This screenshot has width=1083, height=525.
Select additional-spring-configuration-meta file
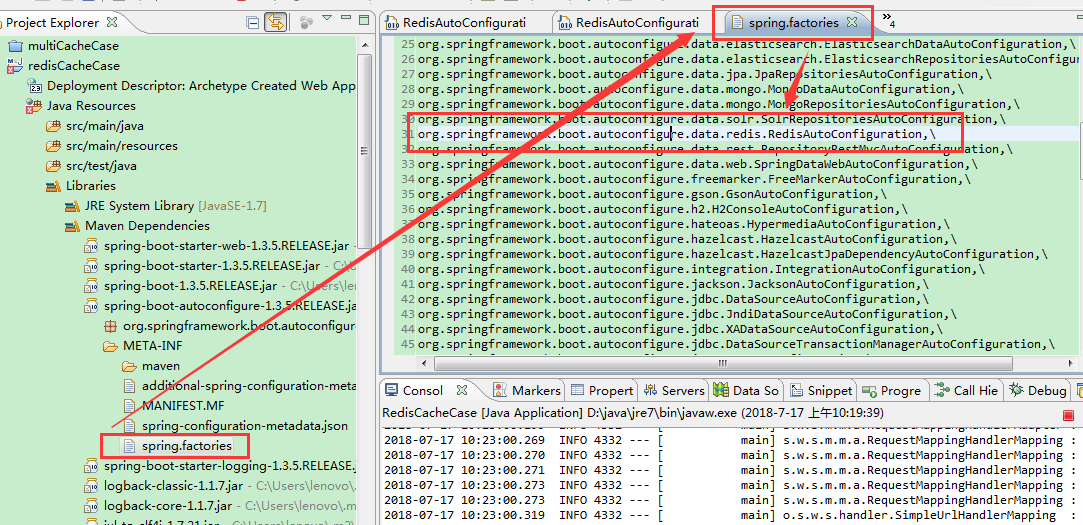point(249,386)
